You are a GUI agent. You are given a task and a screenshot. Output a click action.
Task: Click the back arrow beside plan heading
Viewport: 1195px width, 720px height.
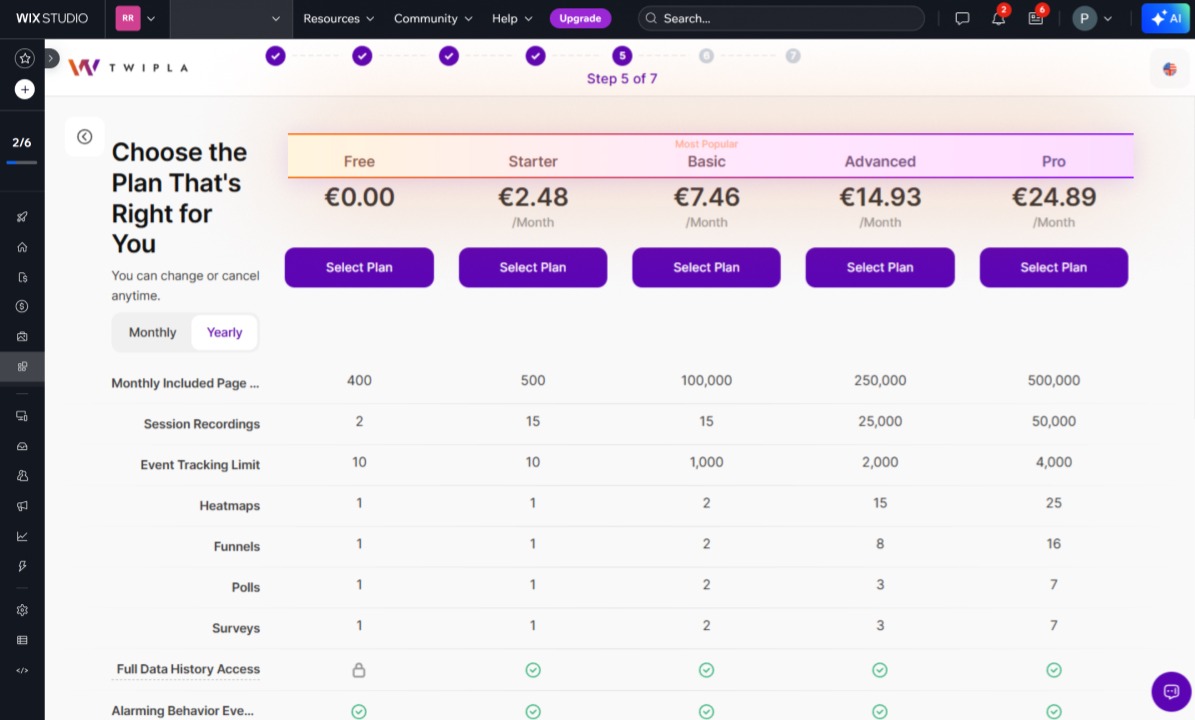[x=85, y=137]
